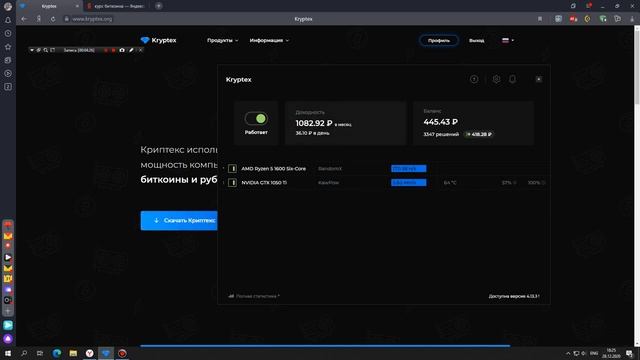Open the yellow location extension icon
The width and height of the screenshot is (640, 360).
pos(587,19)
